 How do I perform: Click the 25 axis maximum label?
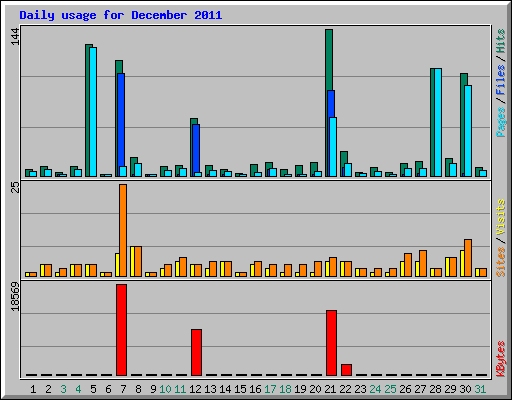(x=15, y=187)
